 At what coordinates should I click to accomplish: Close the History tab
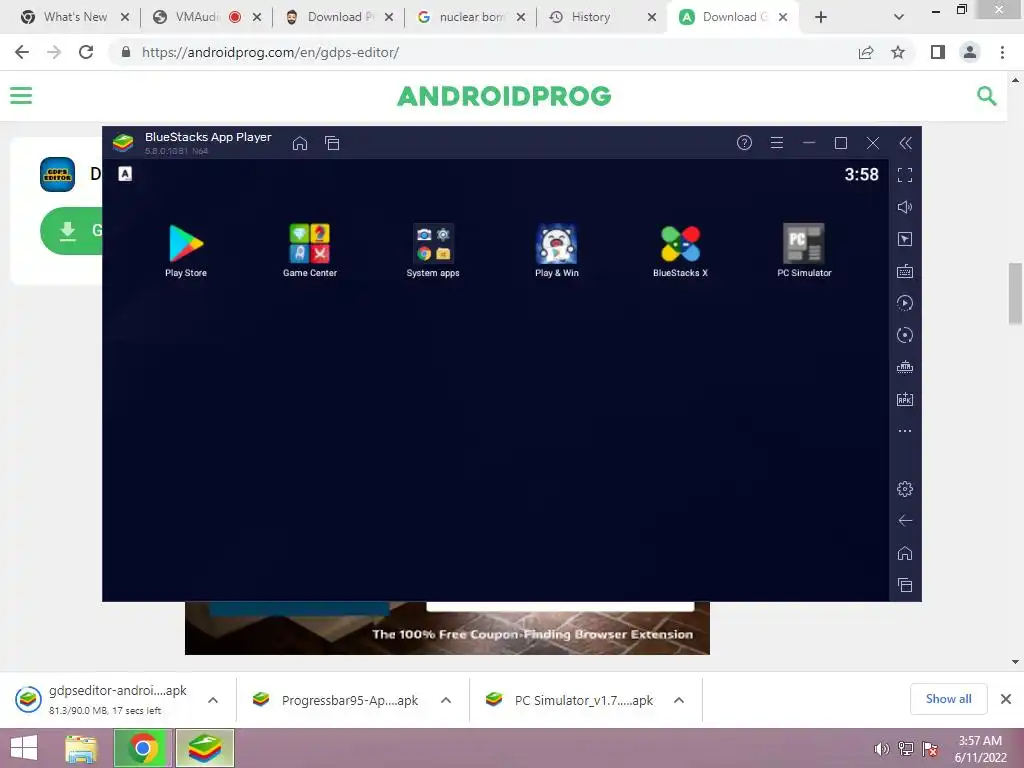(x=652, y=17)
